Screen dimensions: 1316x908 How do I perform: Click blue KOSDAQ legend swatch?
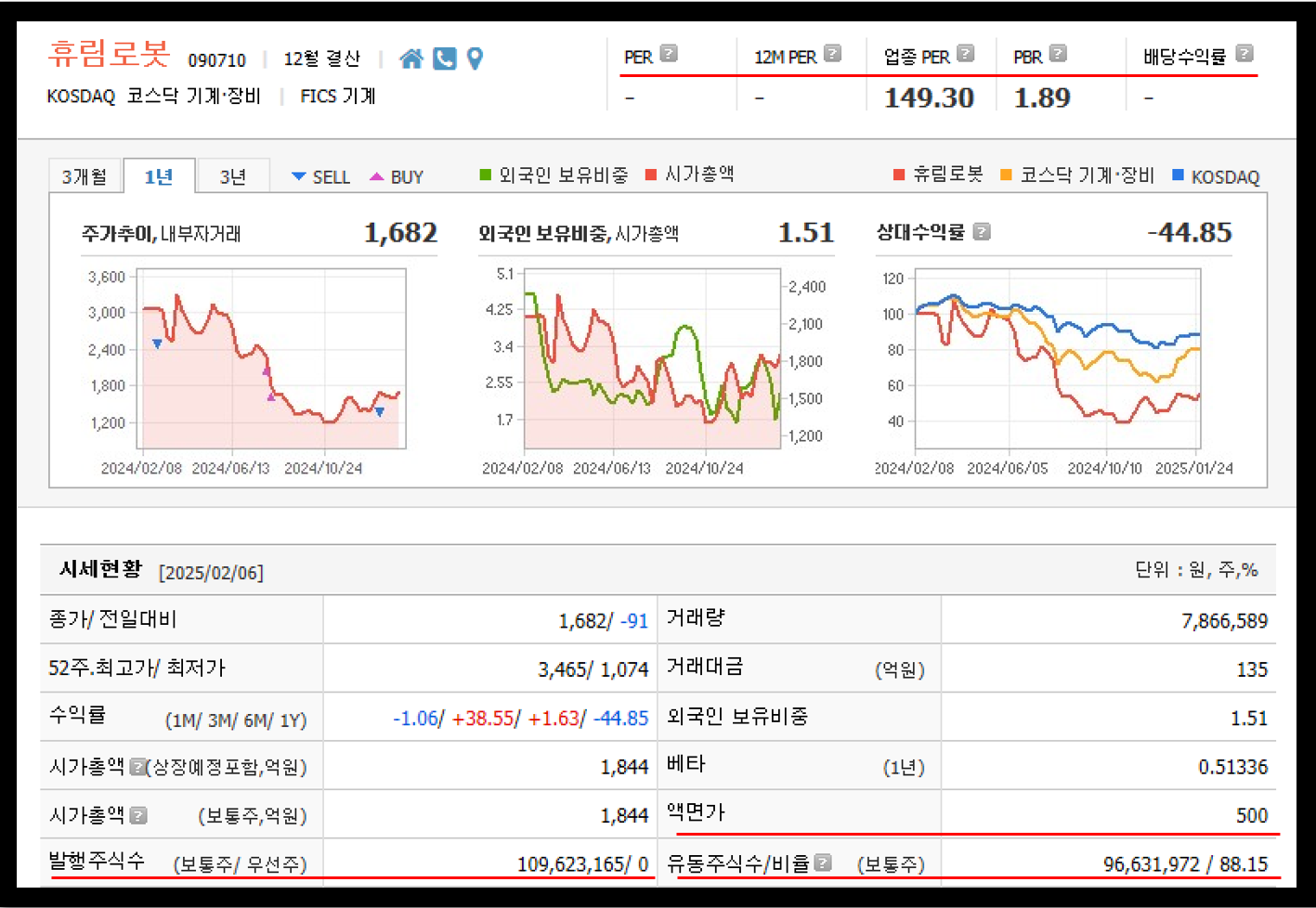[x=1178, y=175]
